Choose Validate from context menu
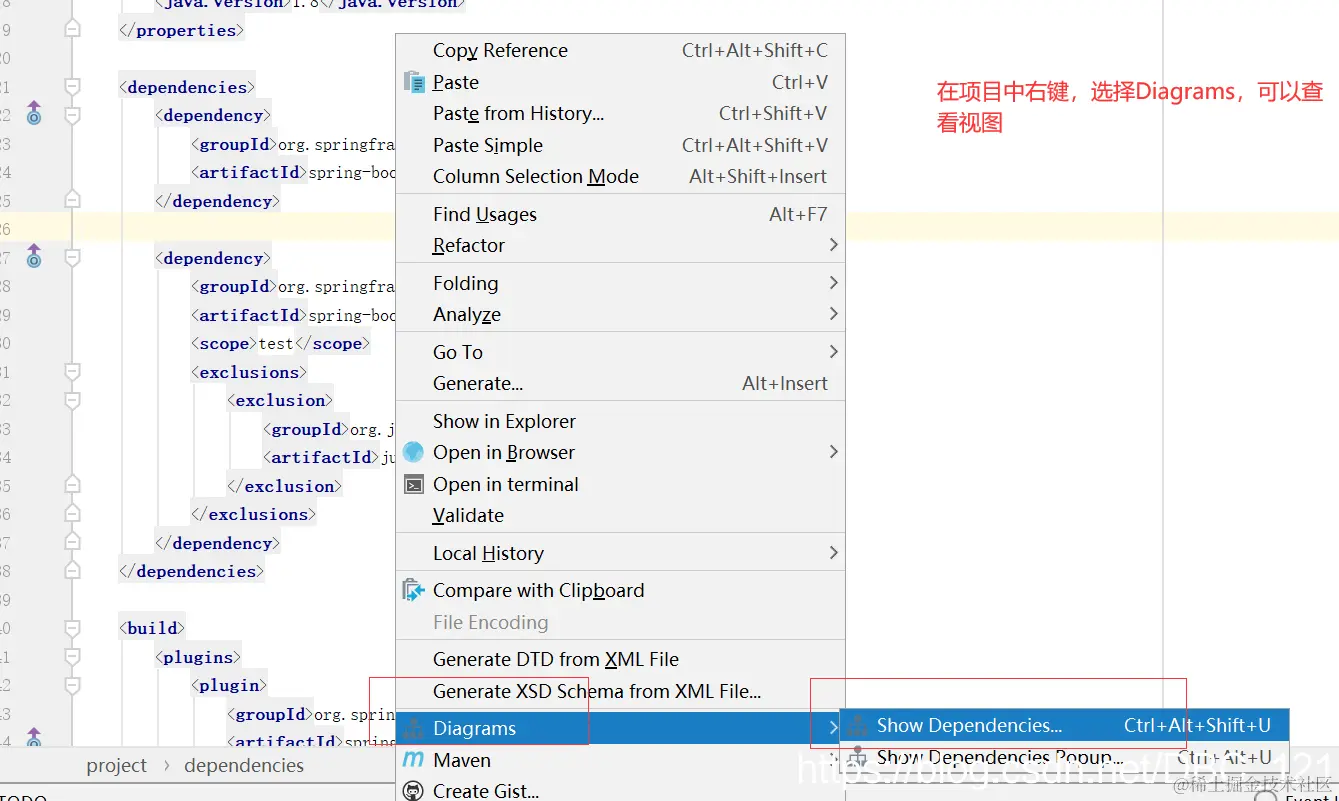This screenshot has width=1339, height=801. [x=621, y=515]
